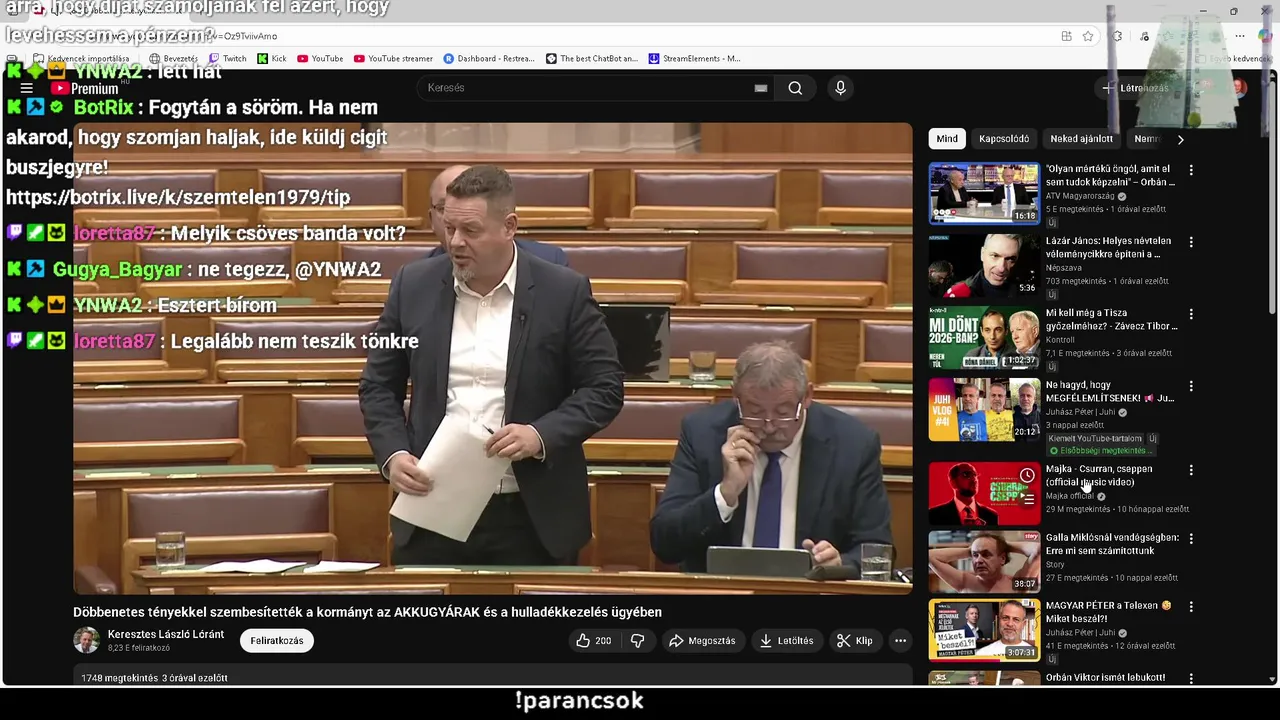This screenshot has width=1280, height=720.
Task: Click the favorites star in address bar
Action: 1088,36
